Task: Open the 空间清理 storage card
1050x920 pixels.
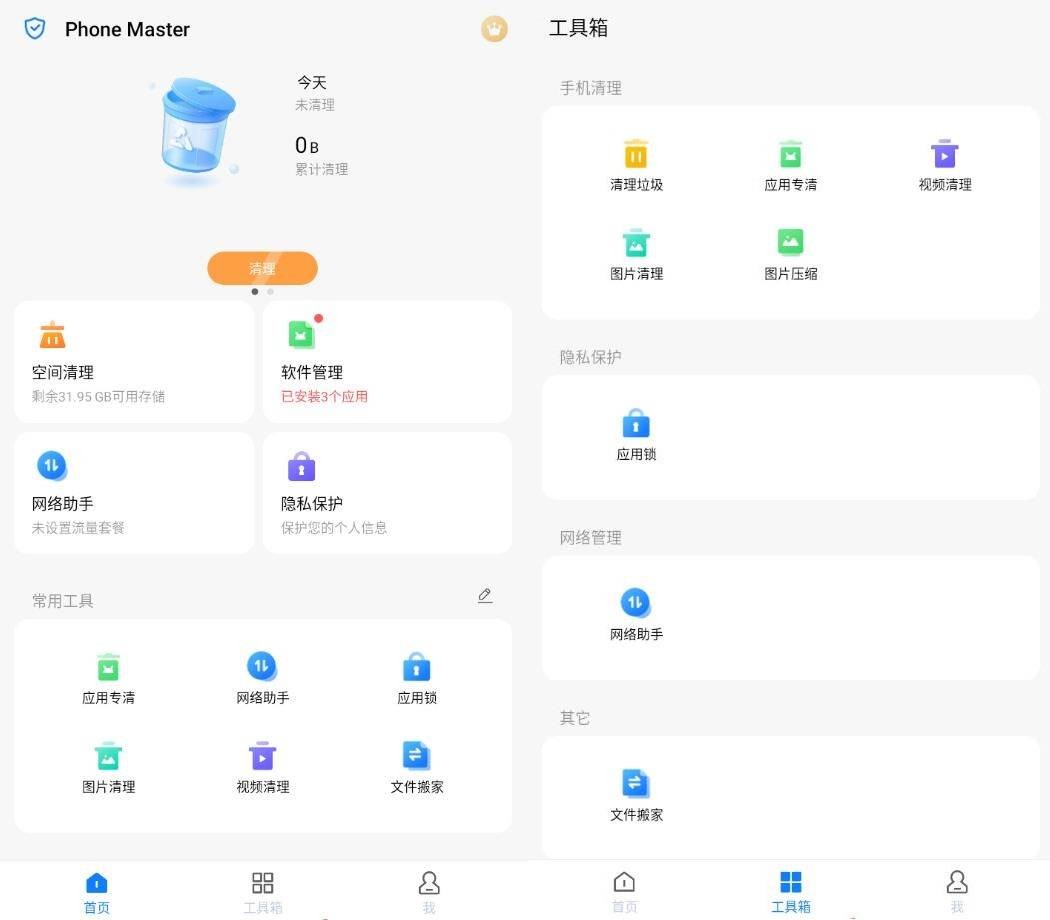Action: coord(134,362)
